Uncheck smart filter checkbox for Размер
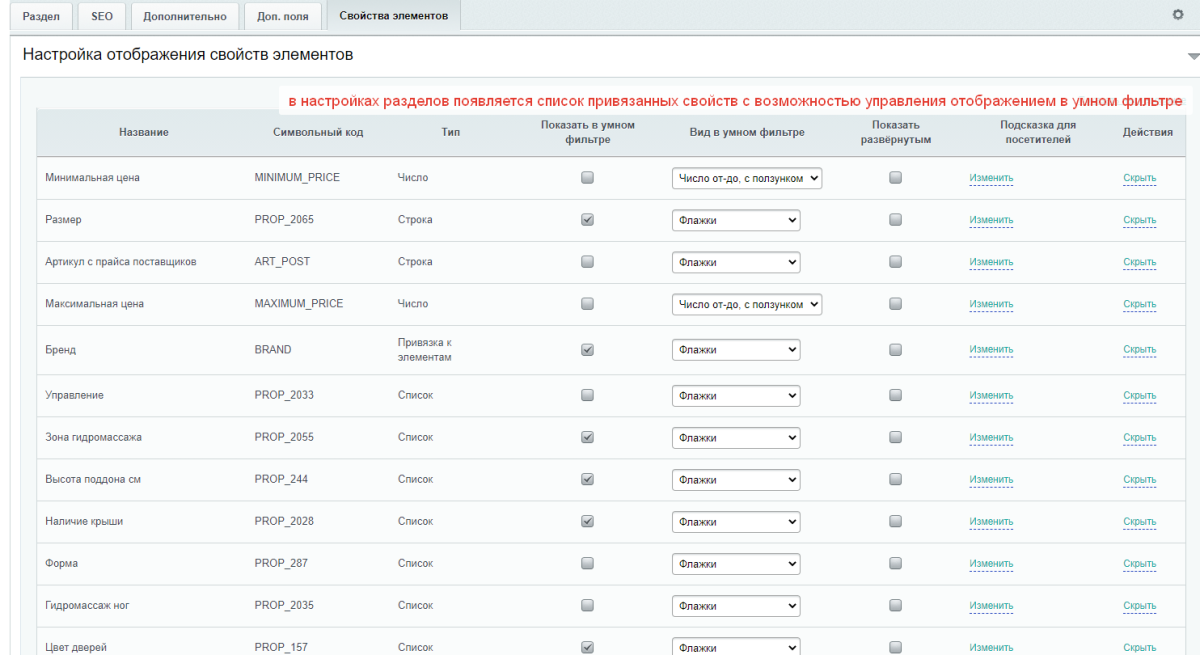Image resolution: width=1200 pixels, height=655 pixels. (587, 220)
